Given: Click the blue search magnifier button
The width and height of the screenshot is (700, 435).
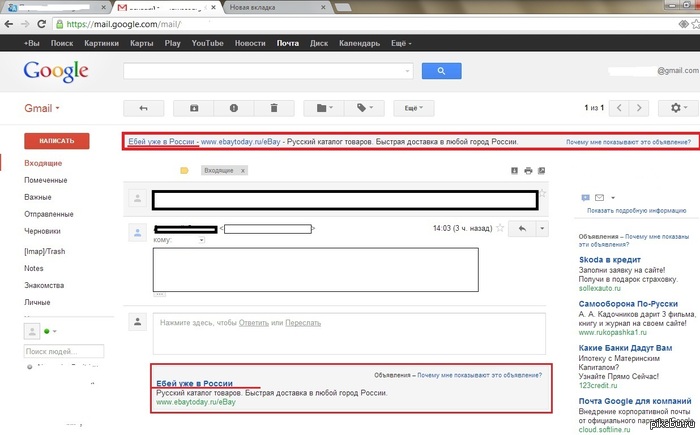Looking at the screenshot, I should coord(442,71).
